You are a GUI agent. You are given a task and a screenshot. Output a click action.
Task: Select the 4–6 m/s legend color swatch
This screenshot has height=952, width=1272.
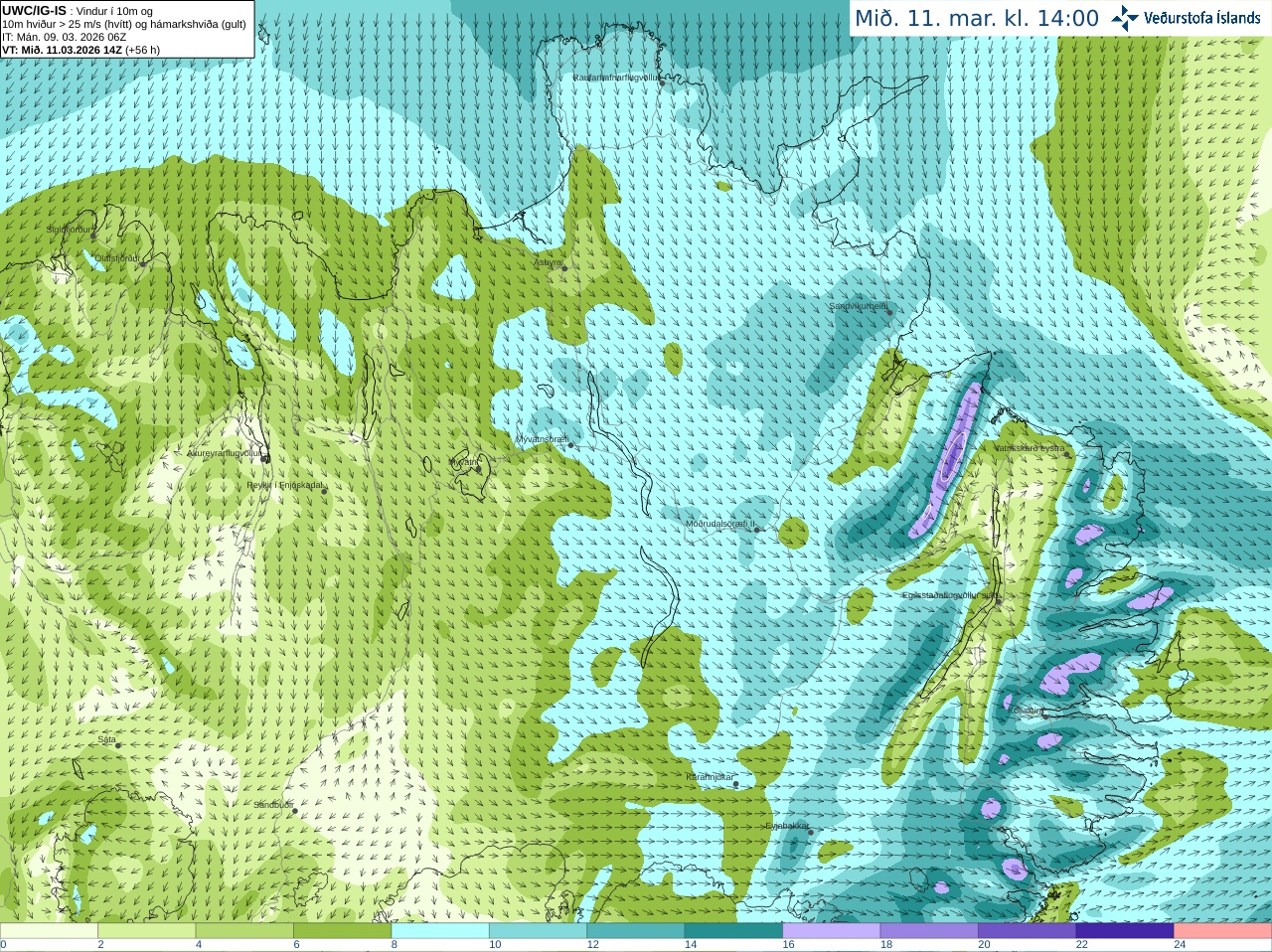pyautogui.click(x=245, y=931)
